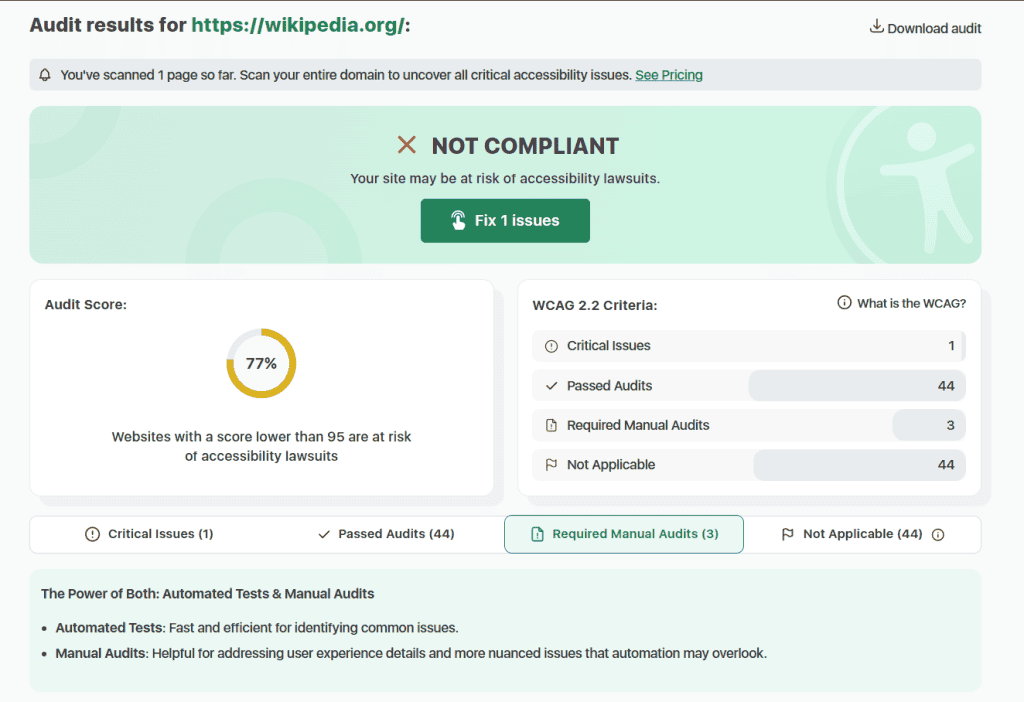Click the Critical Issues count 1 row
Screen dimensions: 1024x702
tap(749, 346)
